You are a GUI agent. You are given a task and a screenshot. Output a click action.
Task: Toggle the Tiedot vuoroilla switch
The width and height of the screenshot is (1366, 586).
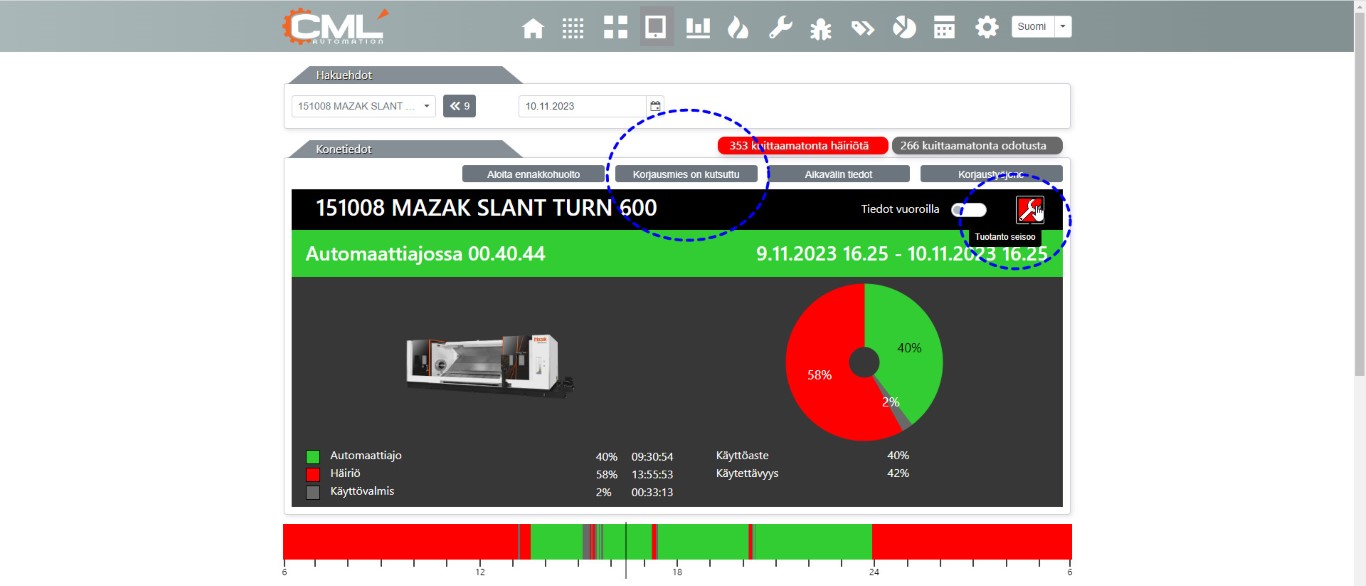968,210
